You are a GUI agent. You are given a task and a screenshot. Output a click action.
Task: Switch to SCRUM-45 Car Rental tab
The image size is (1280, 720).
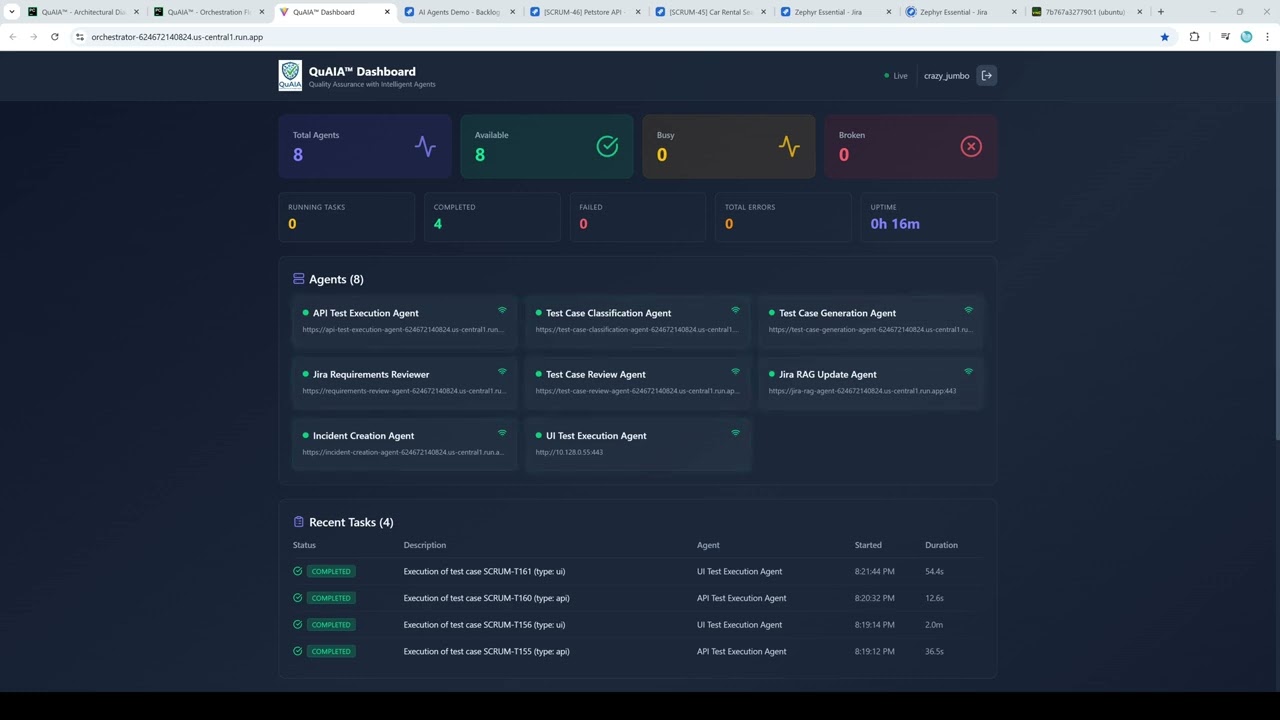(x=711, y=12)
